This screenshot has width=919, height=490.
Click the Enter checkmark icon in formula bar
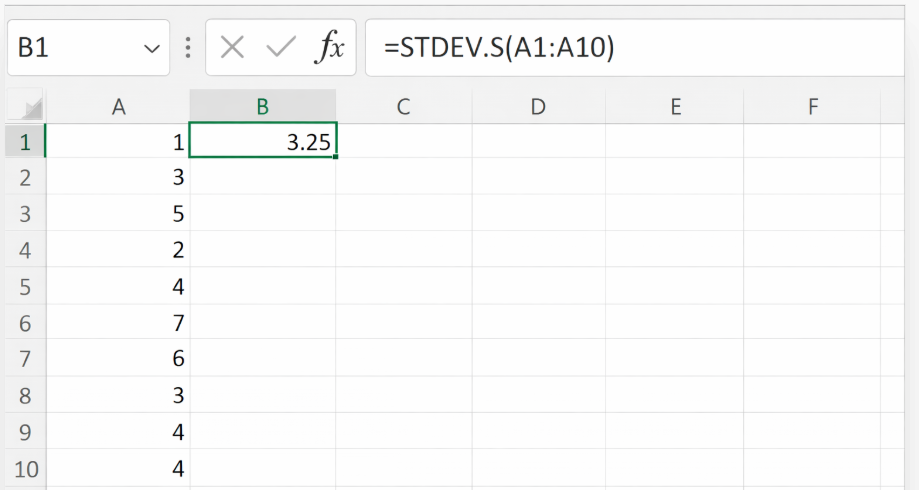point(281,48)
